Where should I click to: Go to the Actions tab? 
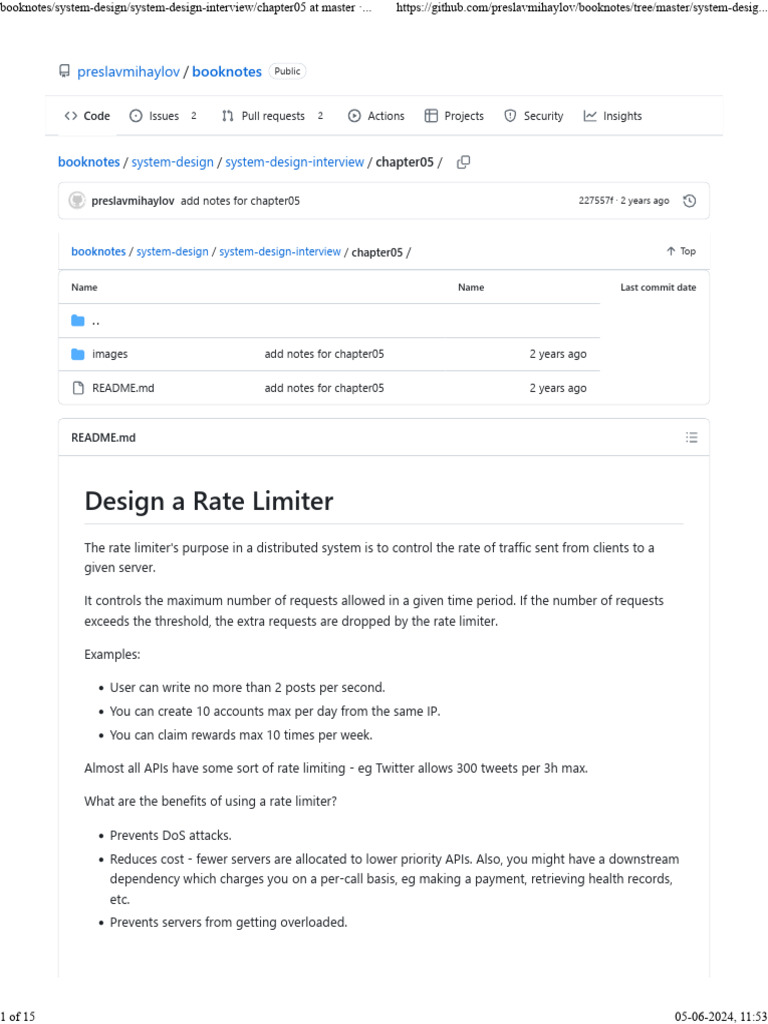pos(376,116)
